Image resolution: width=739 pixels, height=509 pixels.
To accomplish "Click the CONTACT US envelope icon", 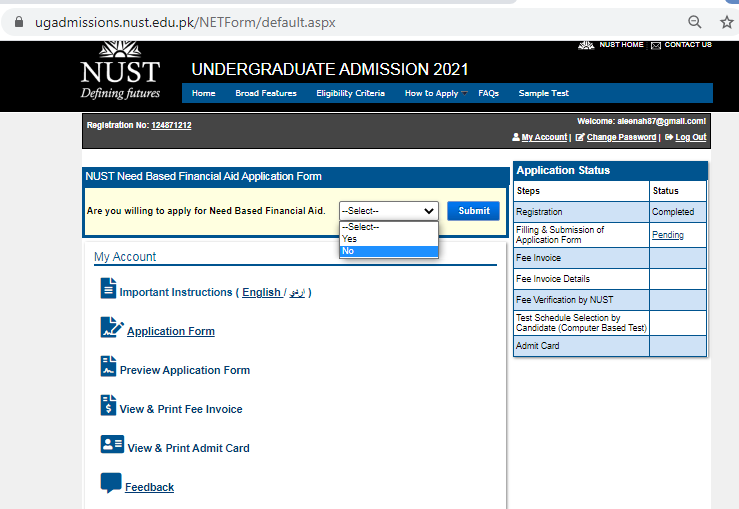I will (x=656, y=45).
